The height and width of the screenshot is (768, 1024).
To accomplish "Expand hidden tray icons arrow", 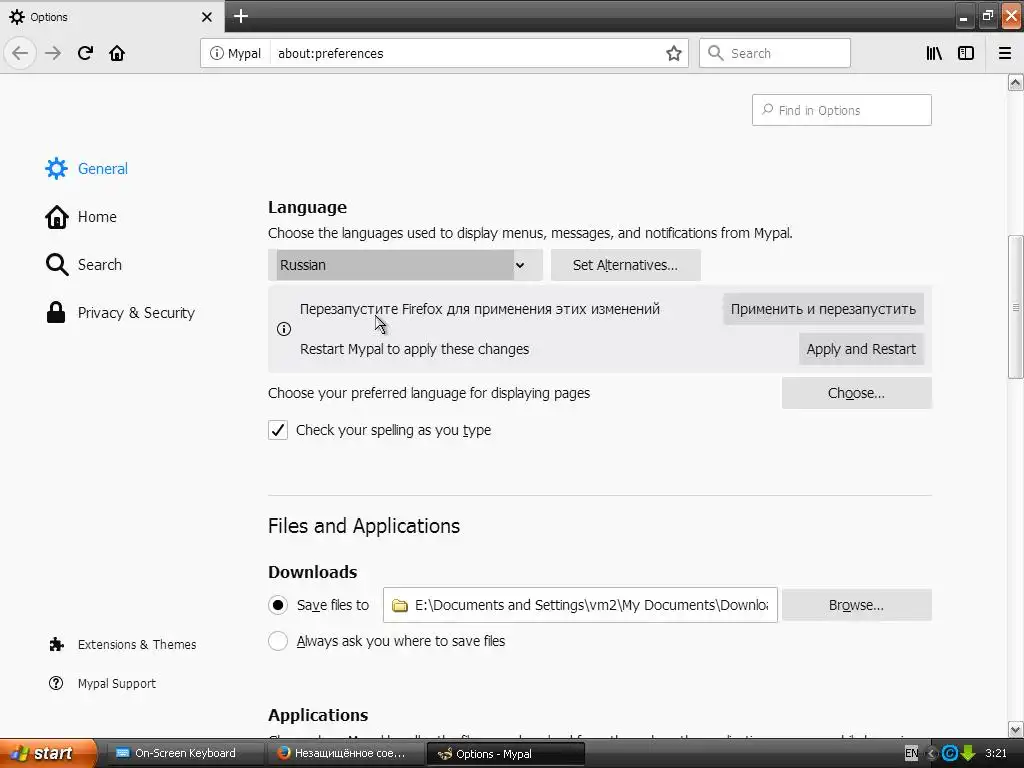I will coord(932,754).
